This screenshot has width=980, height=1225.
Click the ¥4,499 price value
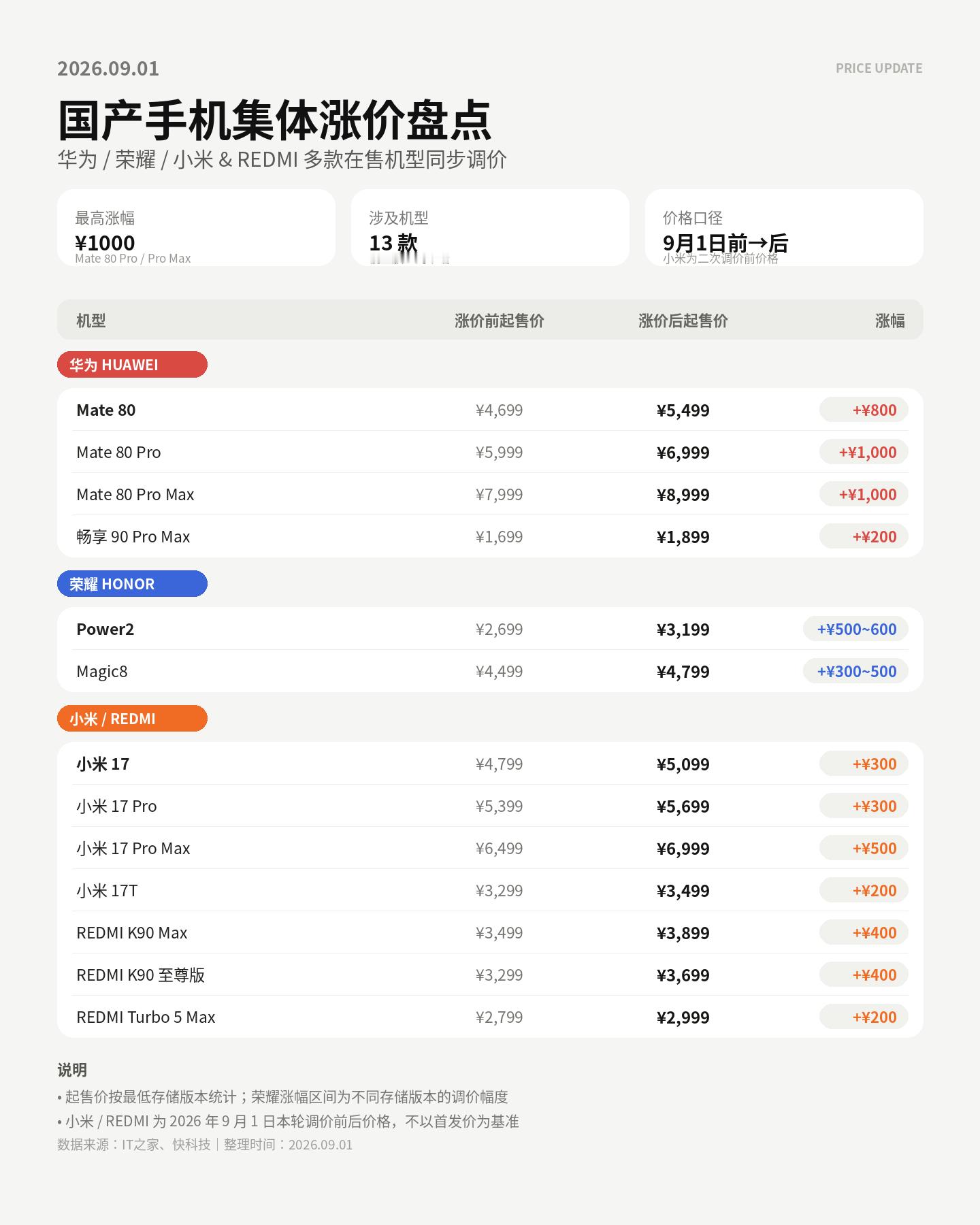pos(500,672)
